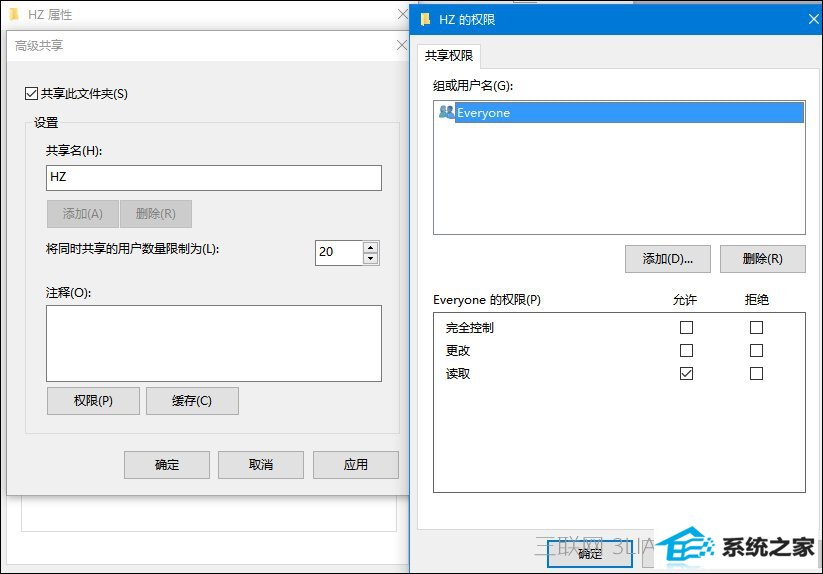Check 拒绝 for 更改
This screenshot has height=574, width=823.
click(x=756, y=350)
